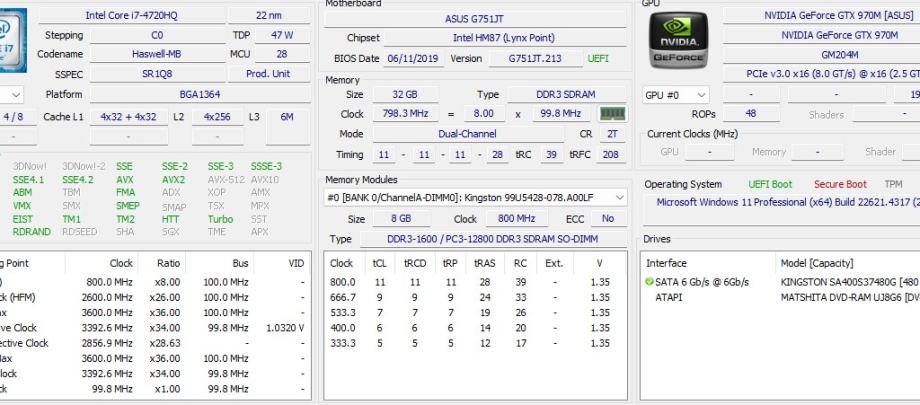920x405 pixels.
Task: Click the AVX2 feature label
Action: coord(174,180)
